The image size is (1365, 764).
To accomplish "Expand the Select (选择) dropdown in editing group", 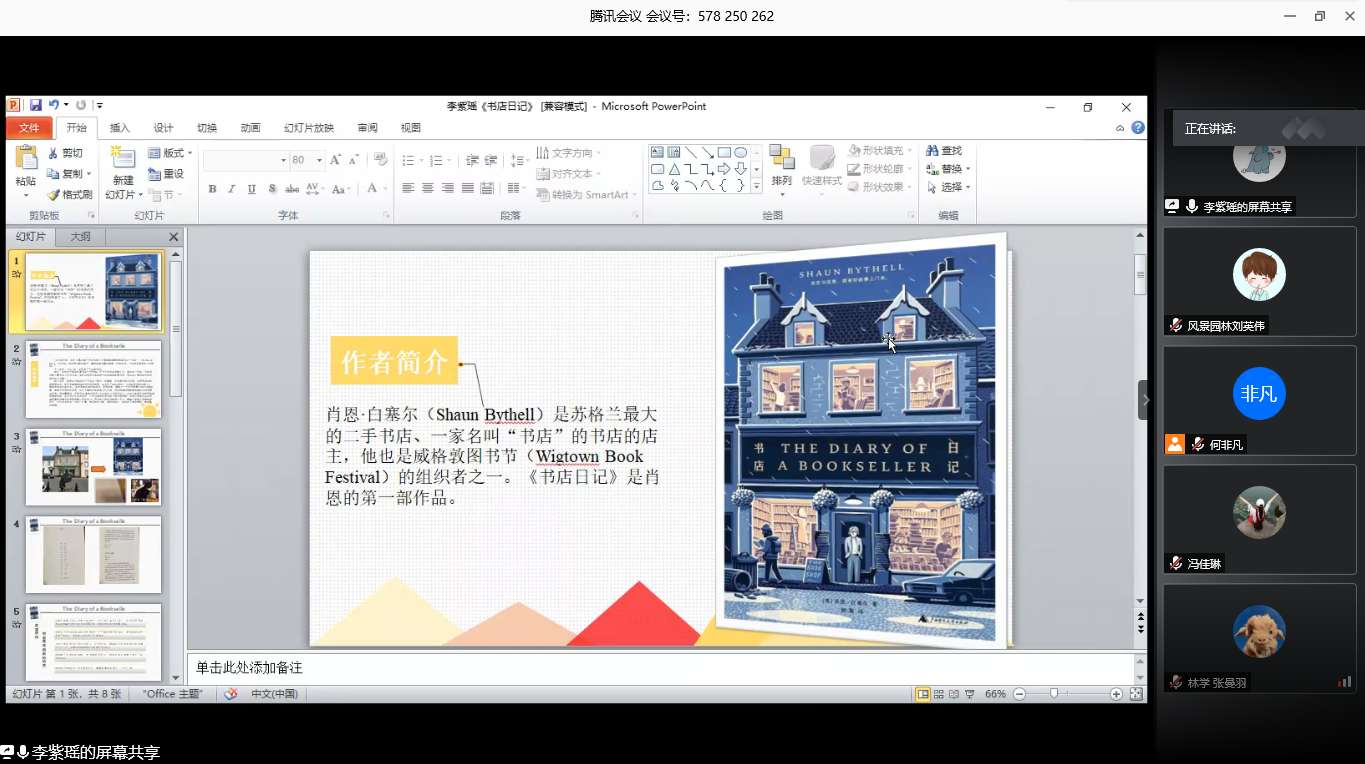I will 949,187.
